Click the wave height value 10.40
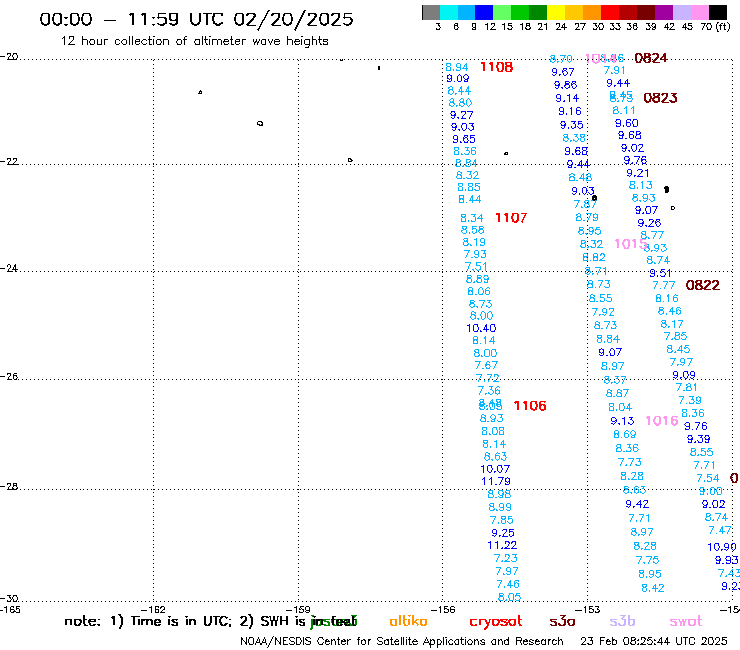This screenshot has height=650, width=740. click(481, 328)
